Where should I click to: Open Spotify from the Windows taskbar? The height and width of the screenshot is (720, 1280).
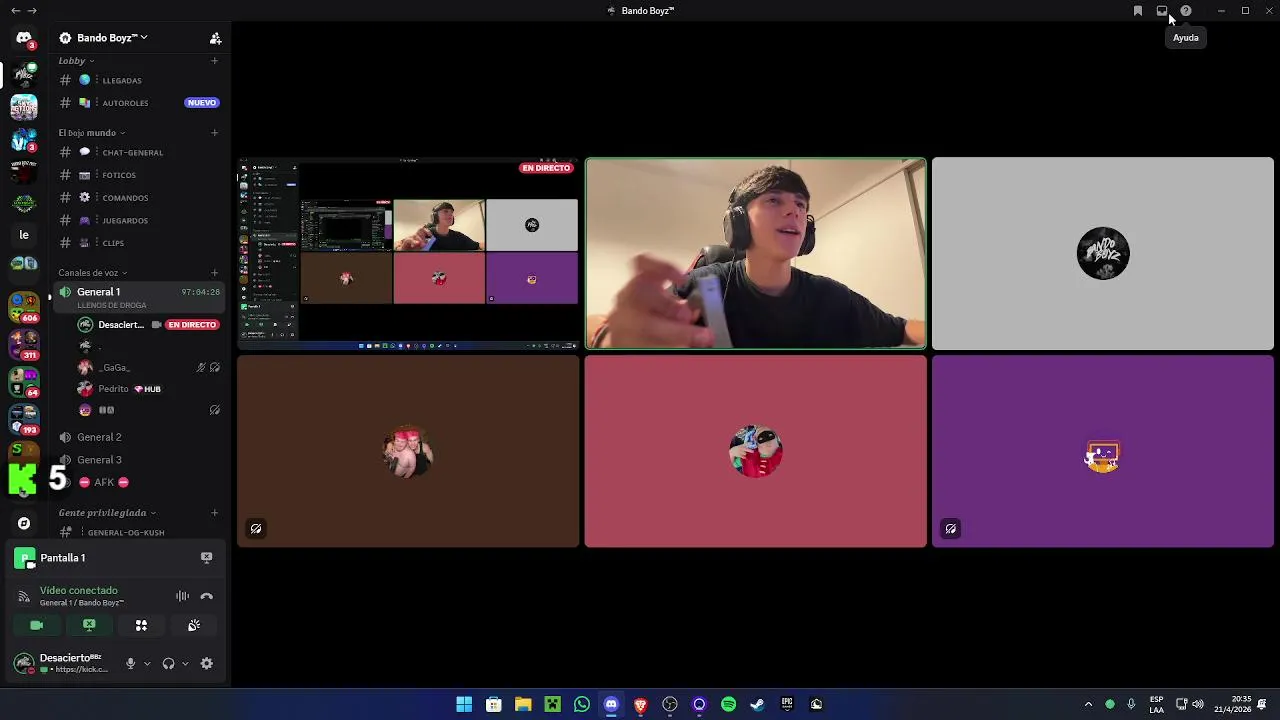pyautogui.click(x=728, y=704)
